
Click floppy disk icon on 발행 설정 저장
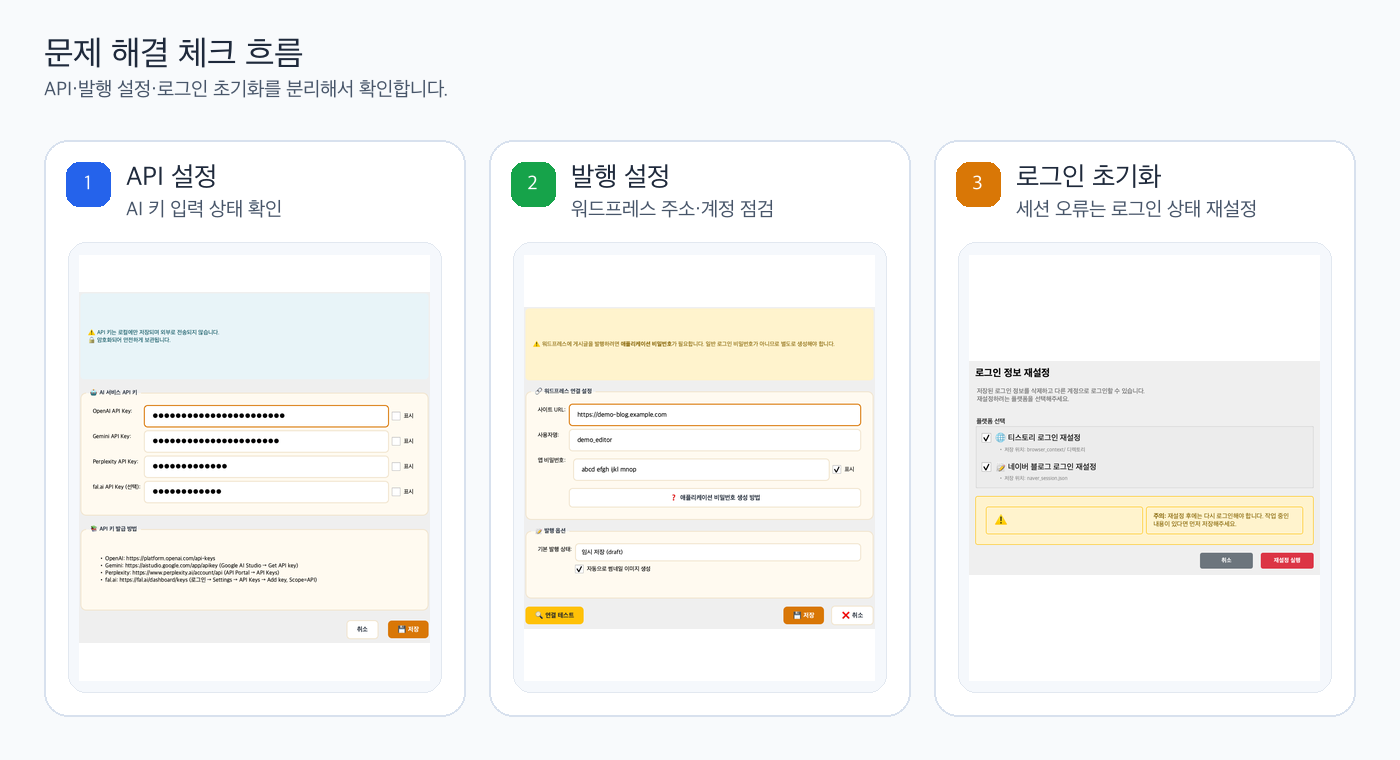pyautogui.click(x=797, y=615)
